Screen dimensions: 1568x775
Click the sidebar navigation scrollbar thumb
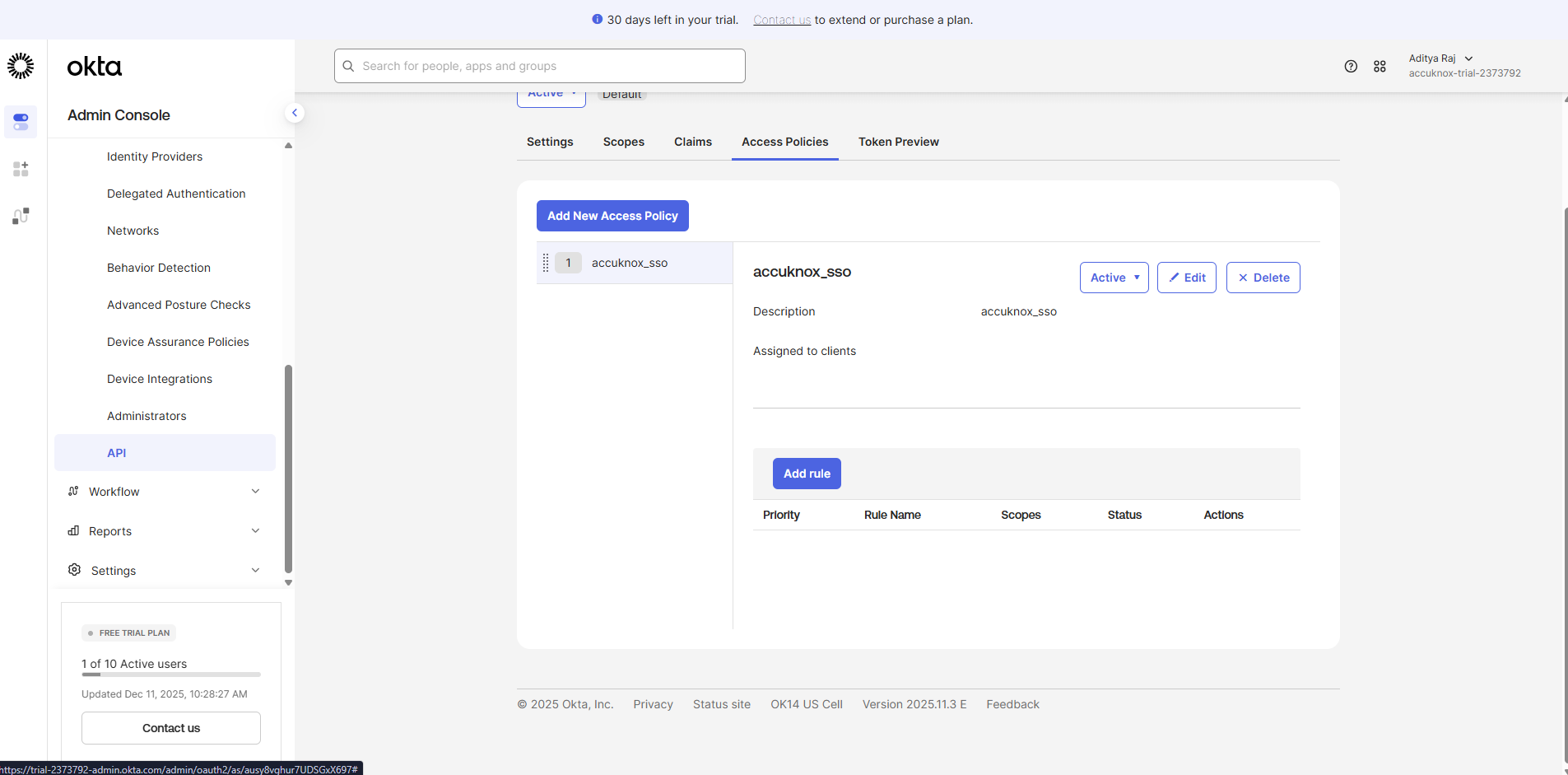pos(288,468)
